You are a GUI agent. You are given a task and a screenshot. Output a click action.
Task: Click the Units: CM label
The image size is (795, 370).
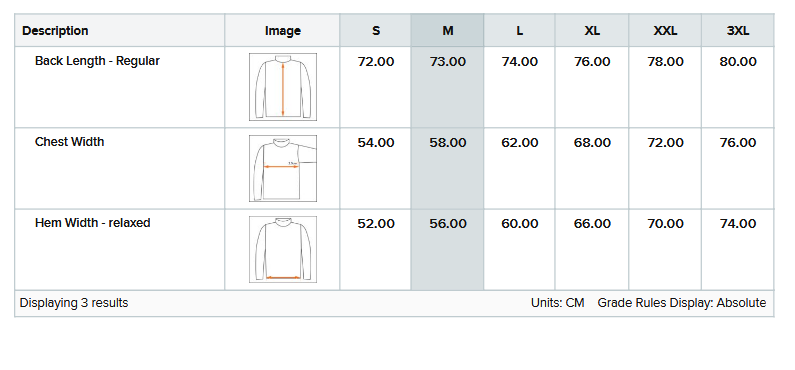point(558,303)
